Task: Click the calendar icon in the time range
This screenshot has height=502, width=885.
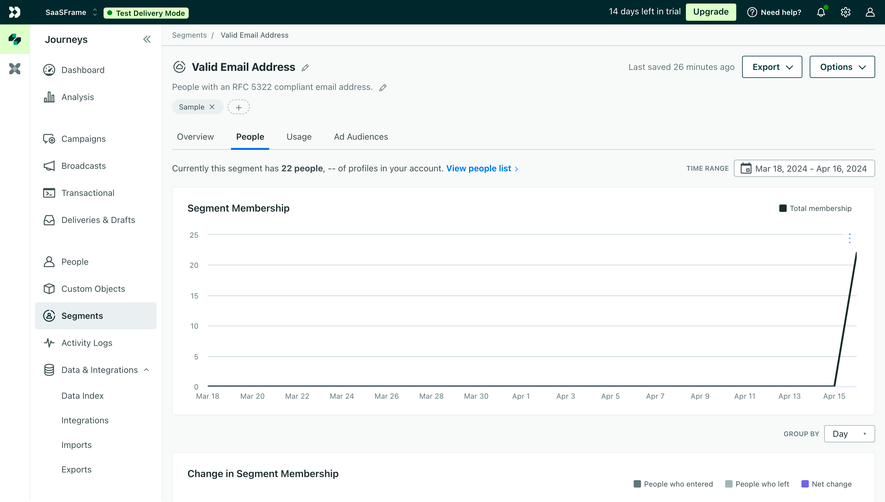Action: pyautogui.click(x=746, y=168)
